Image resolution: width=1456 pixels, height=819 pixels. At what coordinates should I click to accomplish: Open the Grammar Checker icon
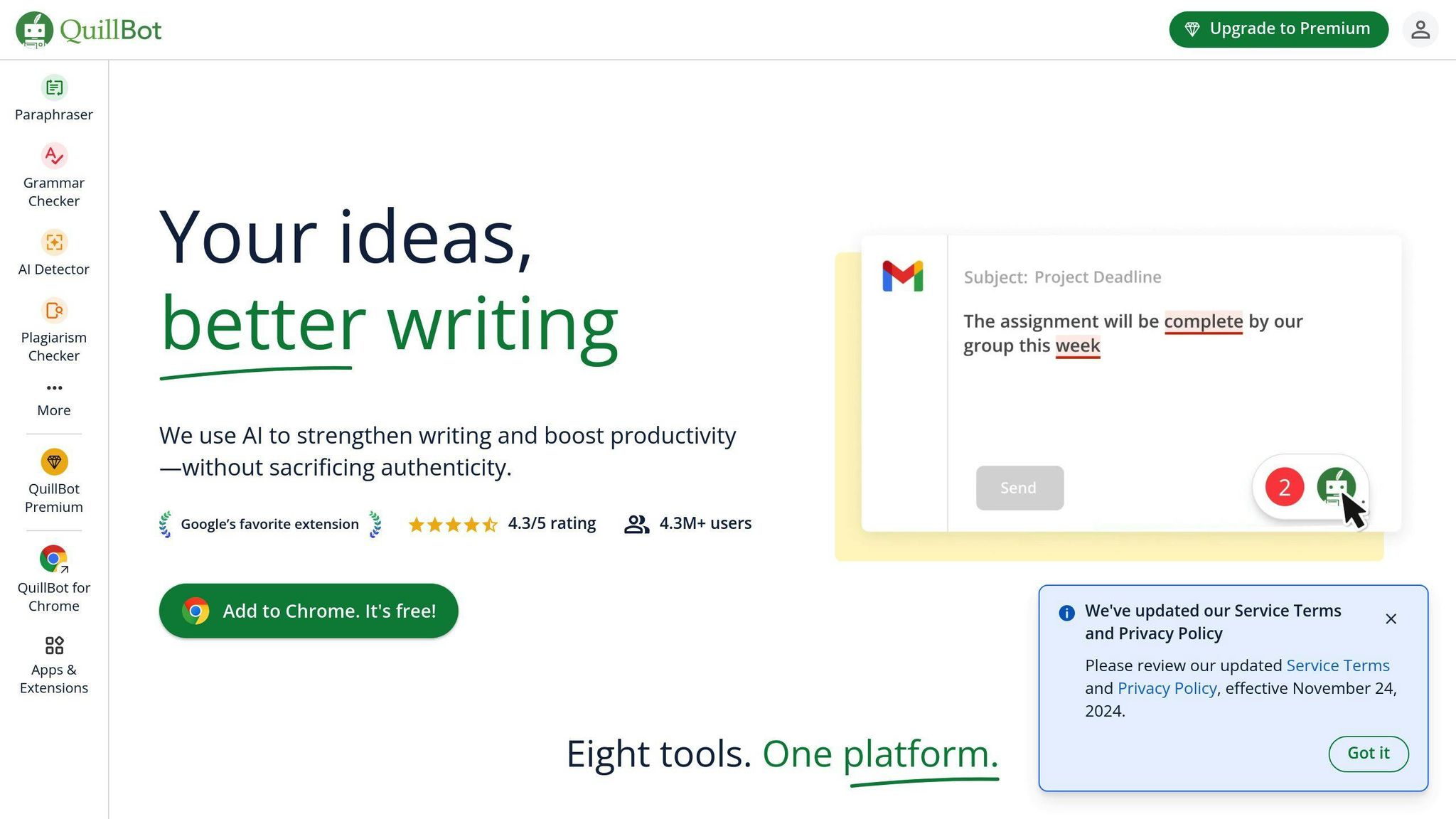coord(54,156)
